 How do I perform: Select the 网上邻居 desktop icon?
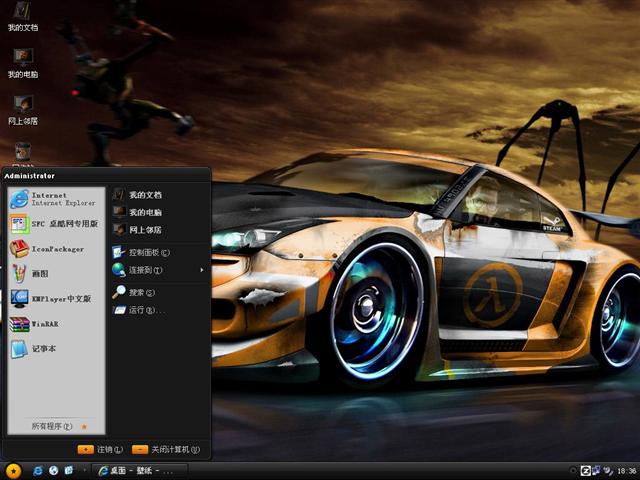[x=22, y=108]
